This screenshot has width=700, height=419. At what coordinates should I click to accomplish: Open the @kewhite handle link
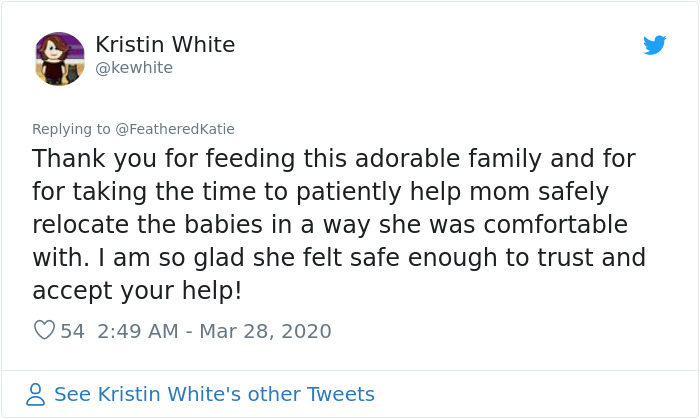point(134,68)
